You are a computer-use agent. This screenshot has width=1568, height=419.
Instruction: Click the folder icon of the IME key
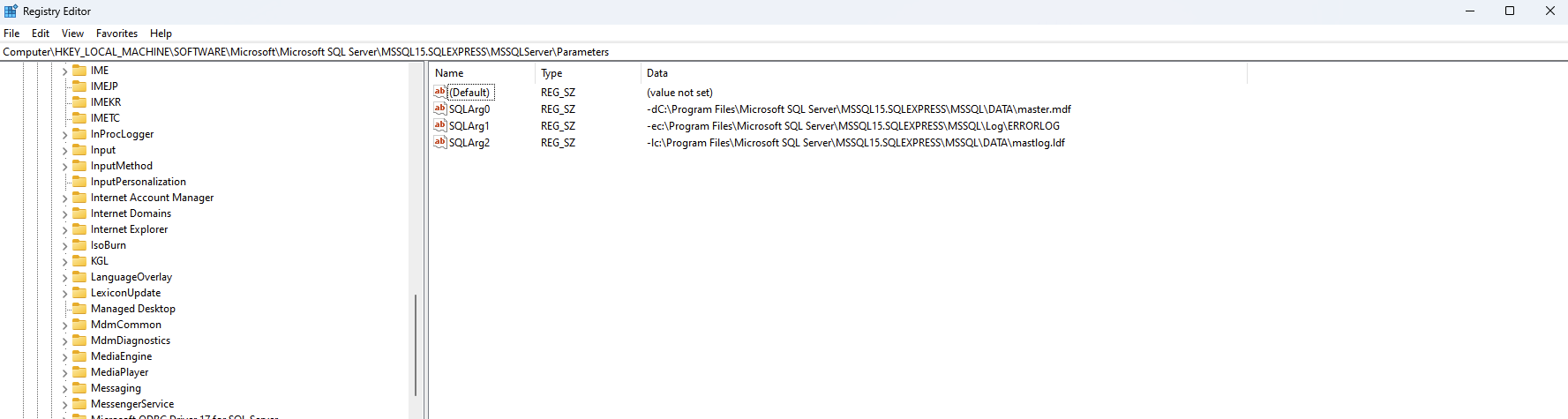[79, 70]
